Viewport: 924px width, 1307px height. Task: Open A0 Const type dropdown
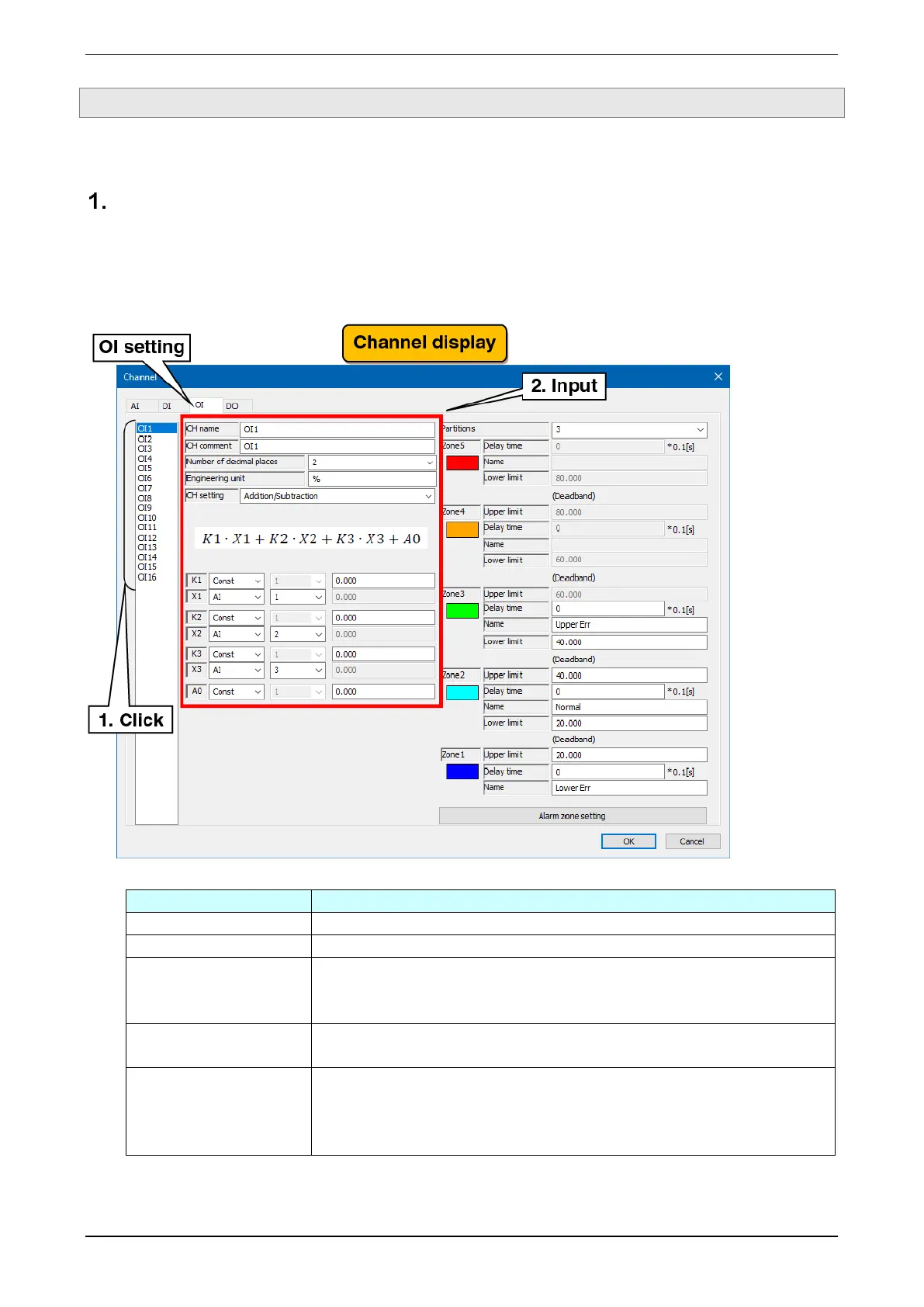tap(237, 692)
